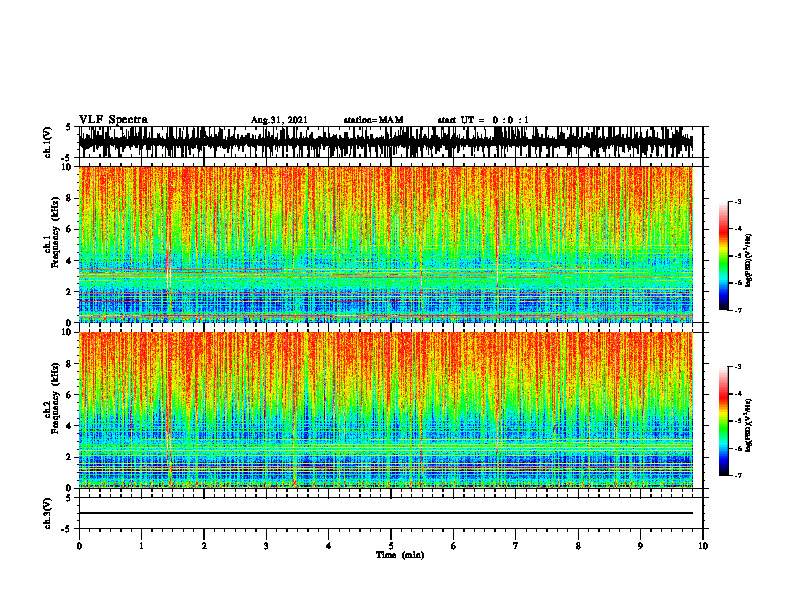
Task: Click time axis tick label "2"
Action: click(204, 546)
